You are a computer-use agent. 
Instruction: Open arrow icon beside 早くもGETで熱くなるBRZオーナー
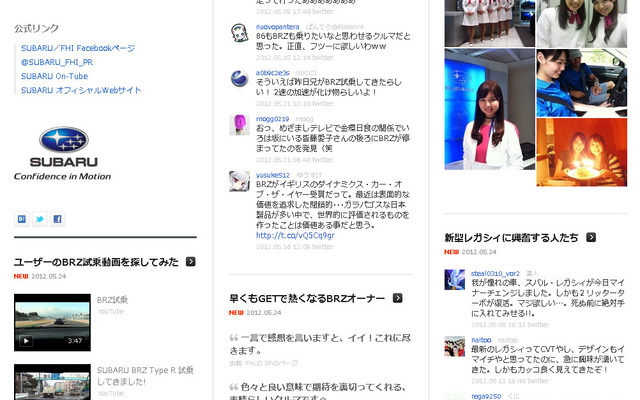pyautogui.click(x=398, y=298)
